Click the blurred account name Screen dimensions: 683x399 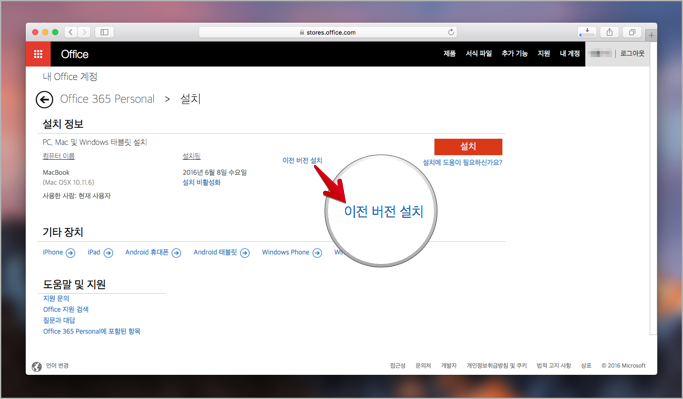[600, 54]
